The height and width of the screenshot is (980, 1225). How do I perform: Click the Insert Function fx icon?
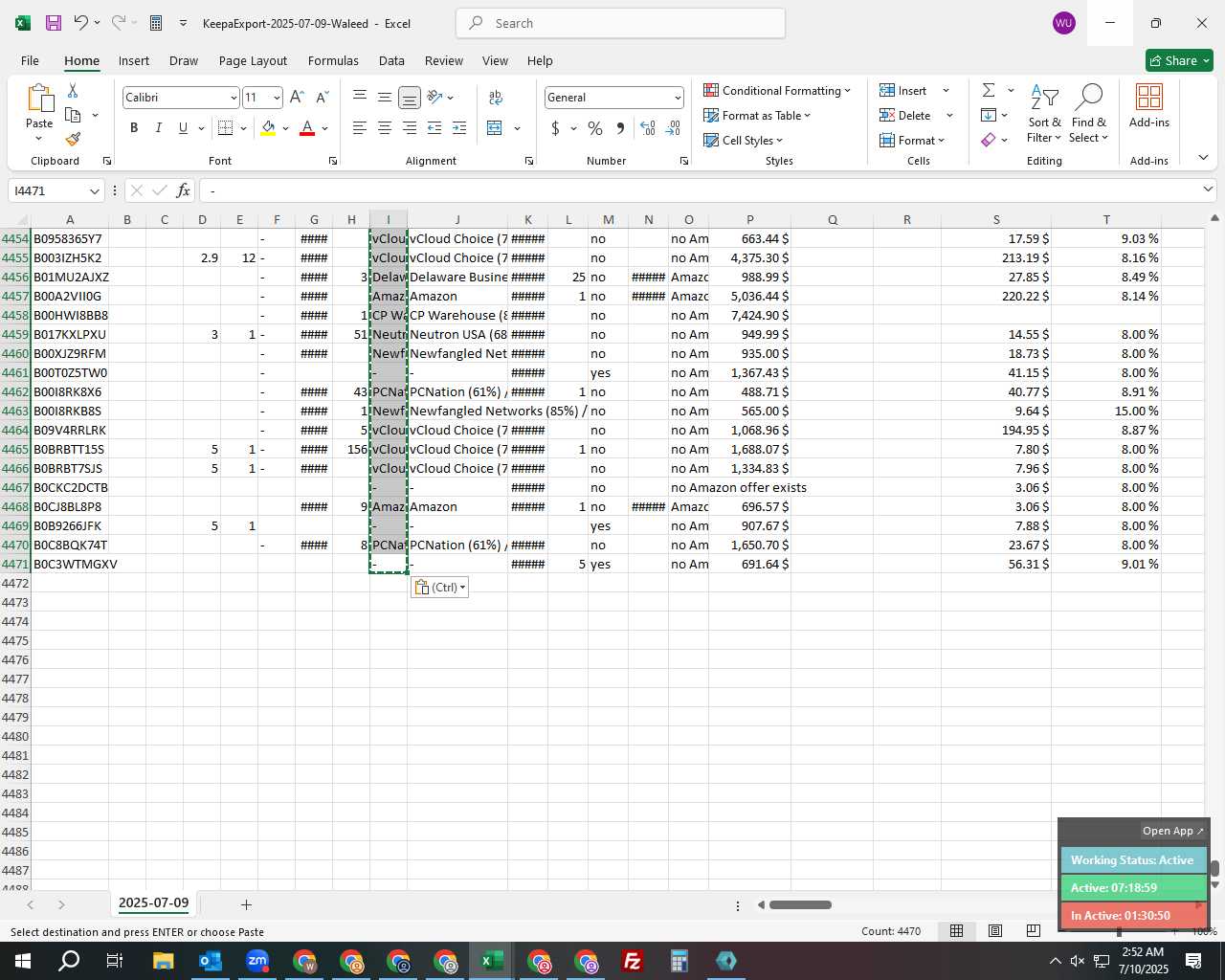tap(184, 190)
